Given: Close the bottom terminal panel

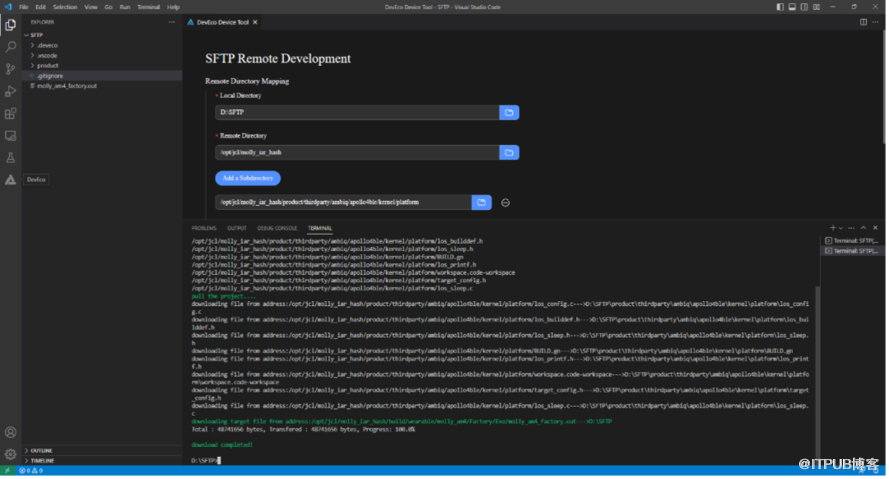Looking at the screenshot, I should [877, 228].
